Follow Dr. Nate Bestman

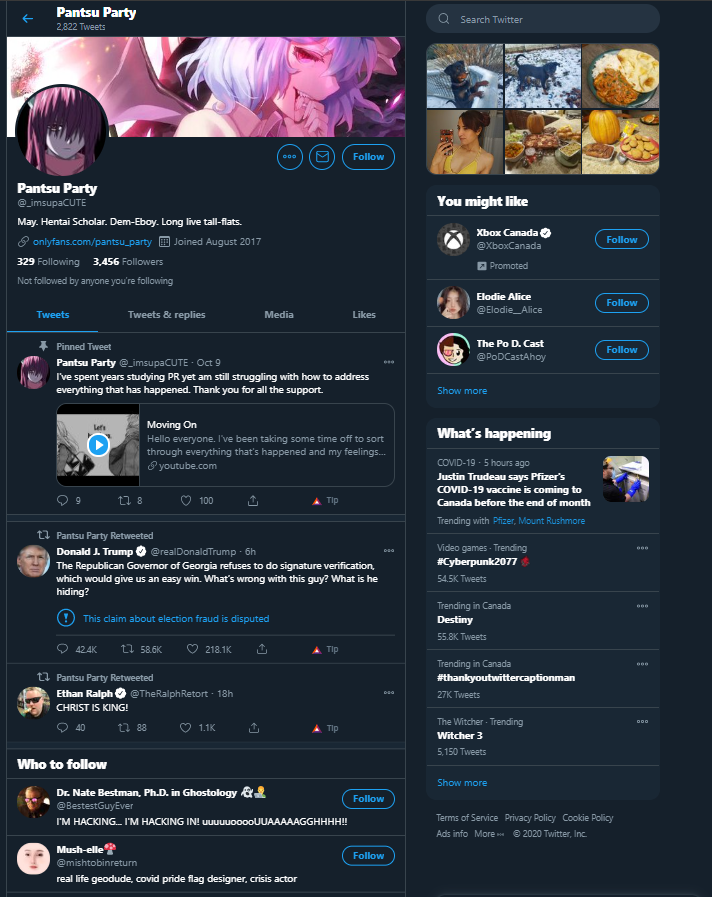click(x=368, y=799)
